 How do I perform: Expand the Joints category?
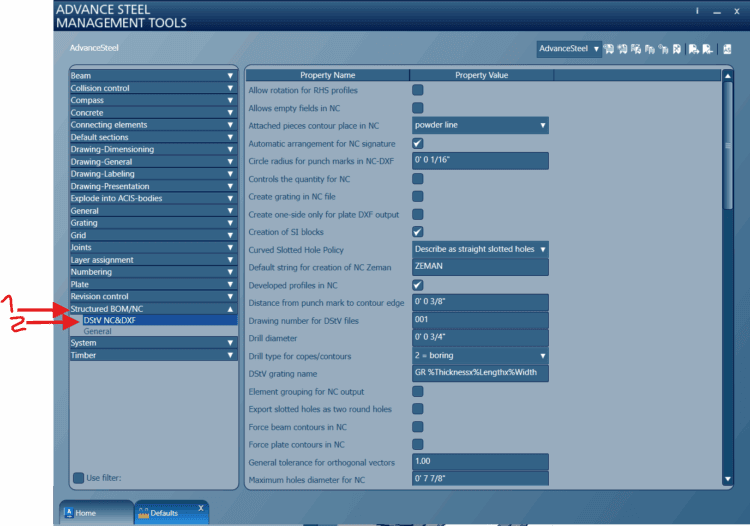[x=154, y=247]
